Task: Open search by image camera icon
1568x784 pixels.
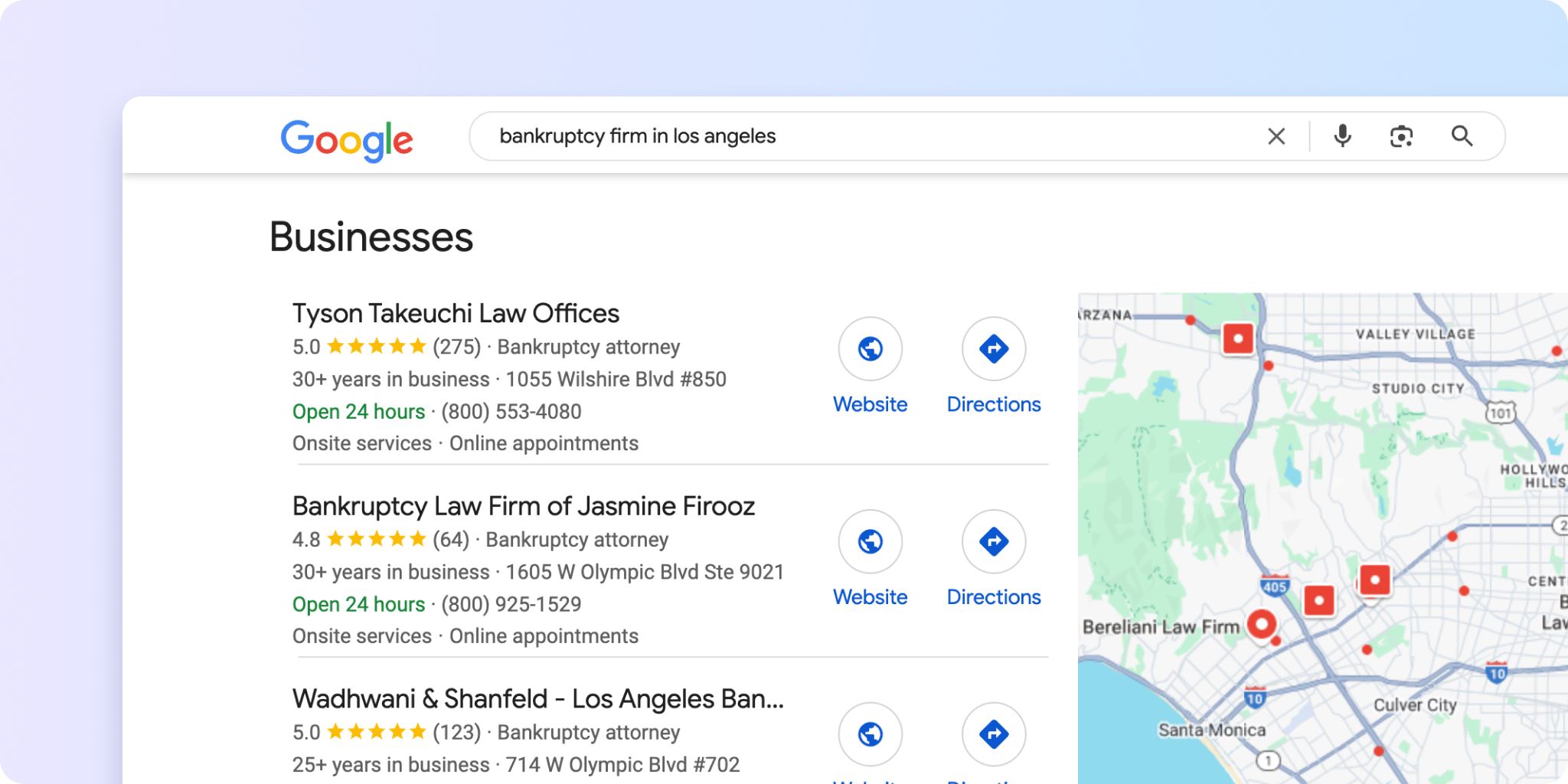Action: click(x=1401, y=136)
